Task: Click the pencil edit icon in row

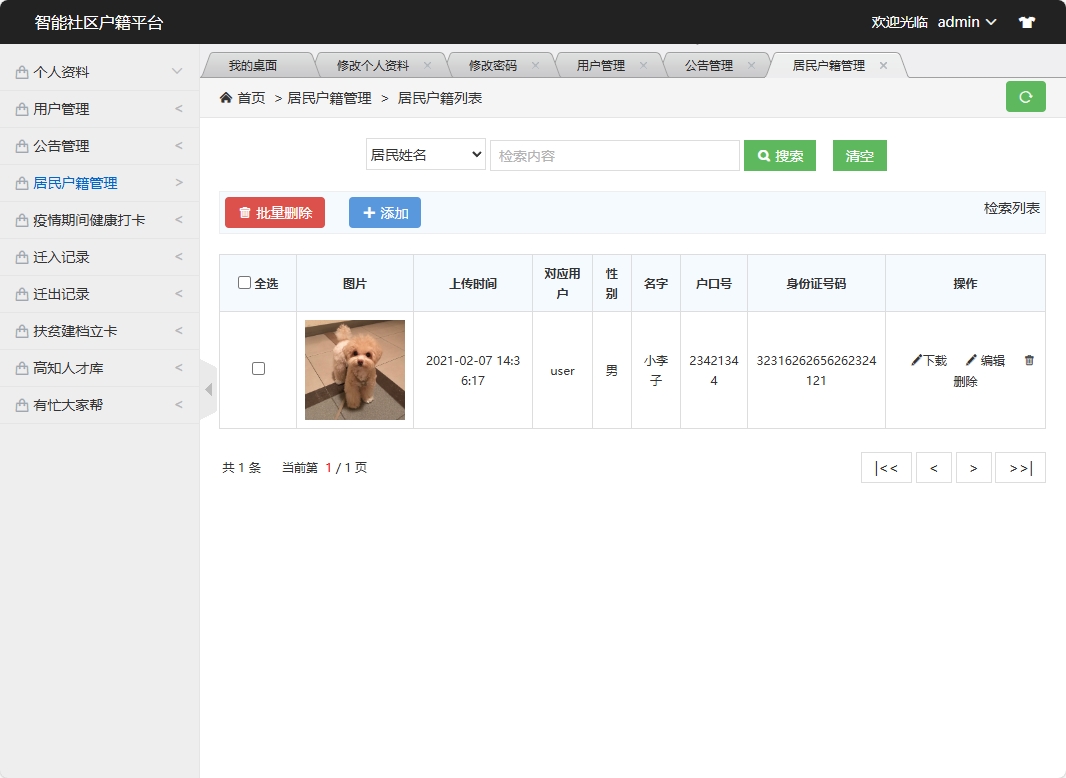Action: click(x=971, y=360)
